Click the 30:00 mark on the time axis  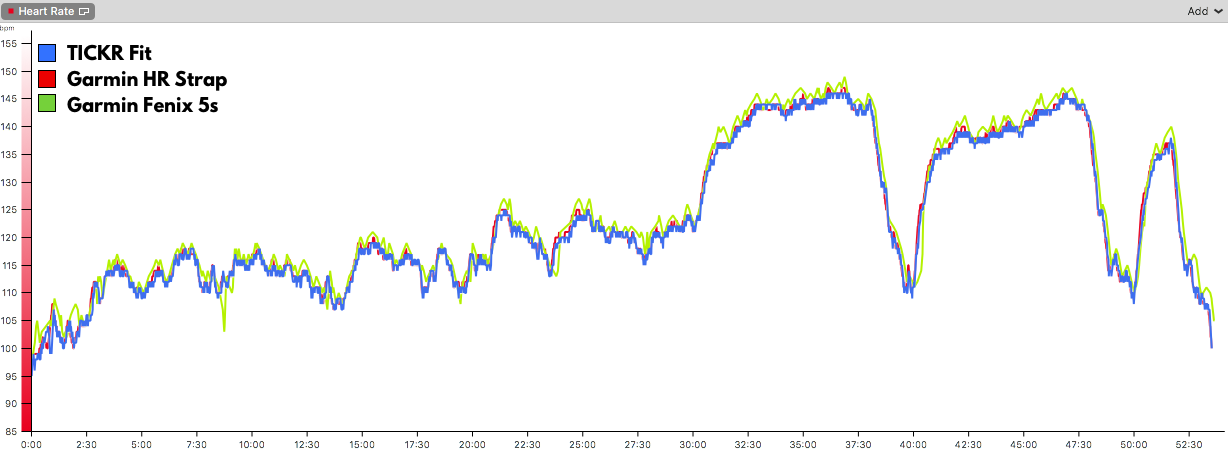[692, 444]
